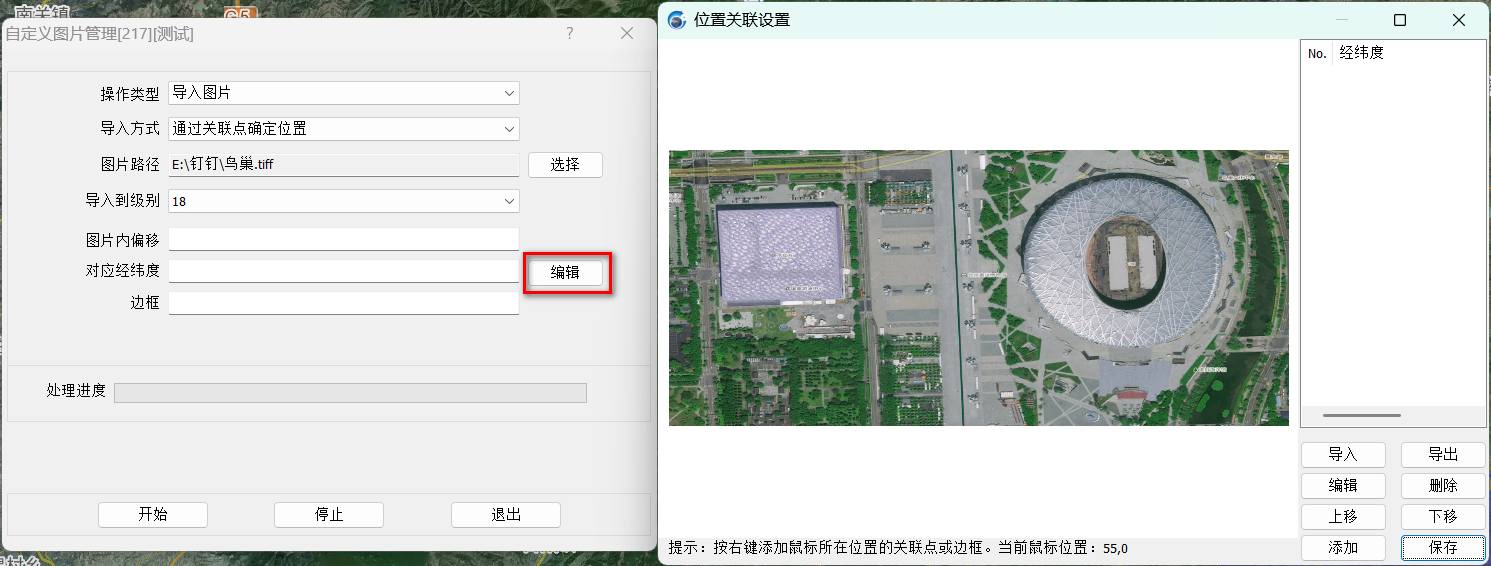The height and width of the screenshot is (566, 1491).
Task: Click the 导出 button
Action: coord(1443,455)
